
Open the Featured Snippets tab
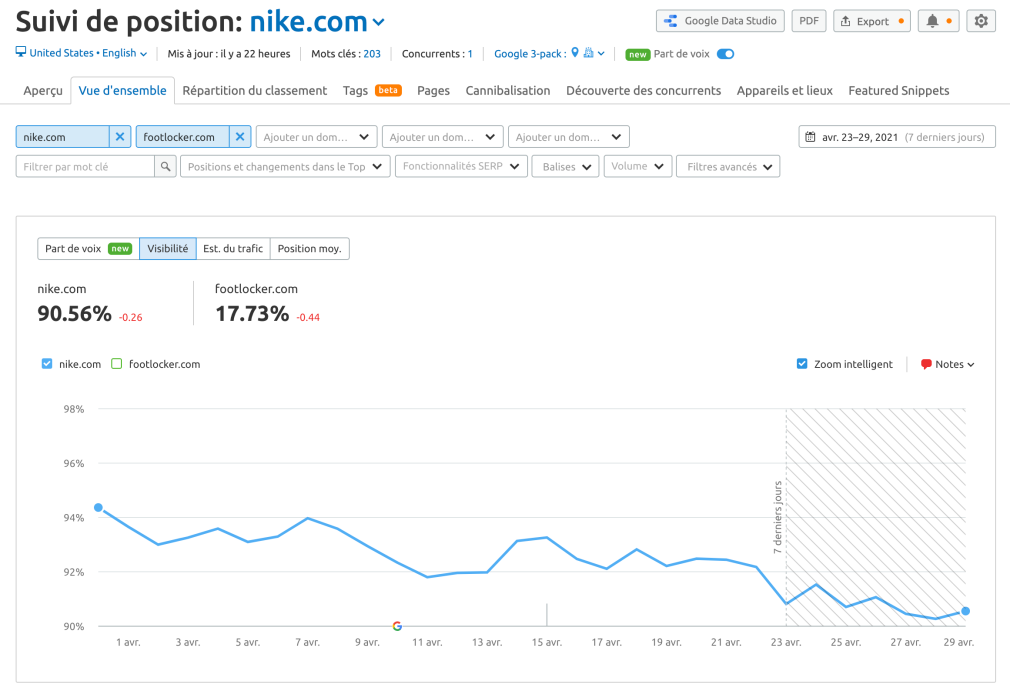click(x=899, y=91)
